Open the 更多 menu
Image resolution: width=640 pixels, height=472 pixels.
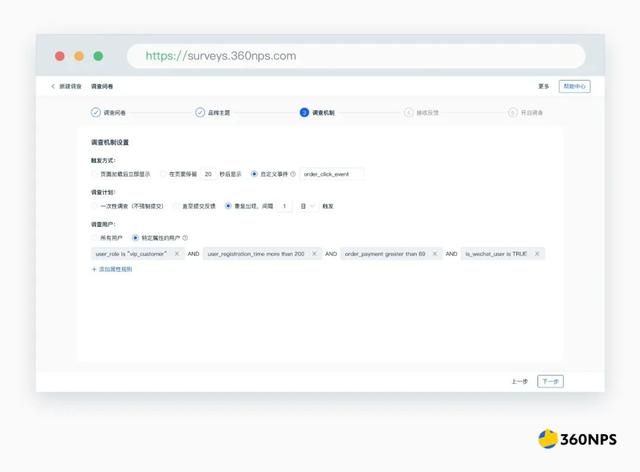pyautogui.click(x=543, y=87)
